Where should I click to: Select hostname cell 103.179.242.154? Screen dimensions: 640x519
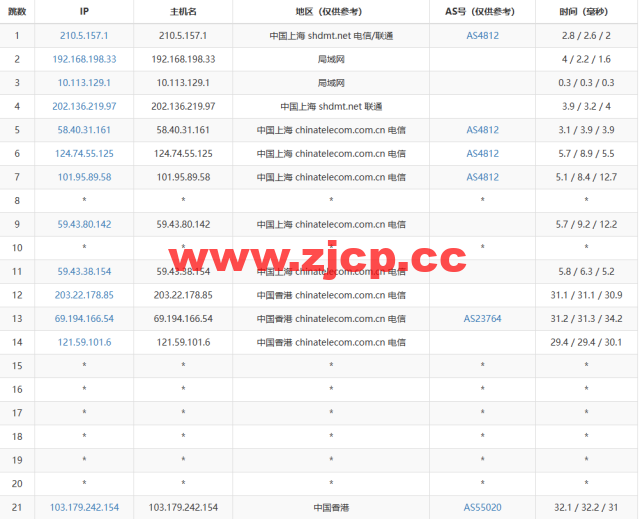click(183, 507)
